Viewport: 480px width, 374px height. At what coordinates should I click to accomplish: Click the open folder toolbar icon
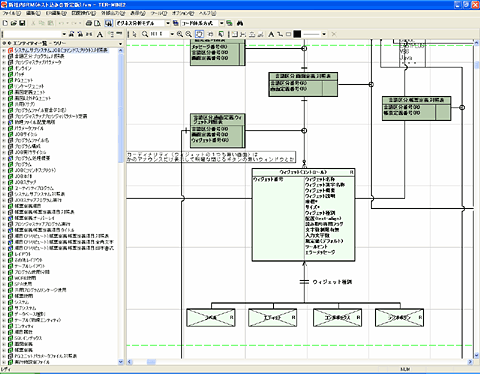14,23
